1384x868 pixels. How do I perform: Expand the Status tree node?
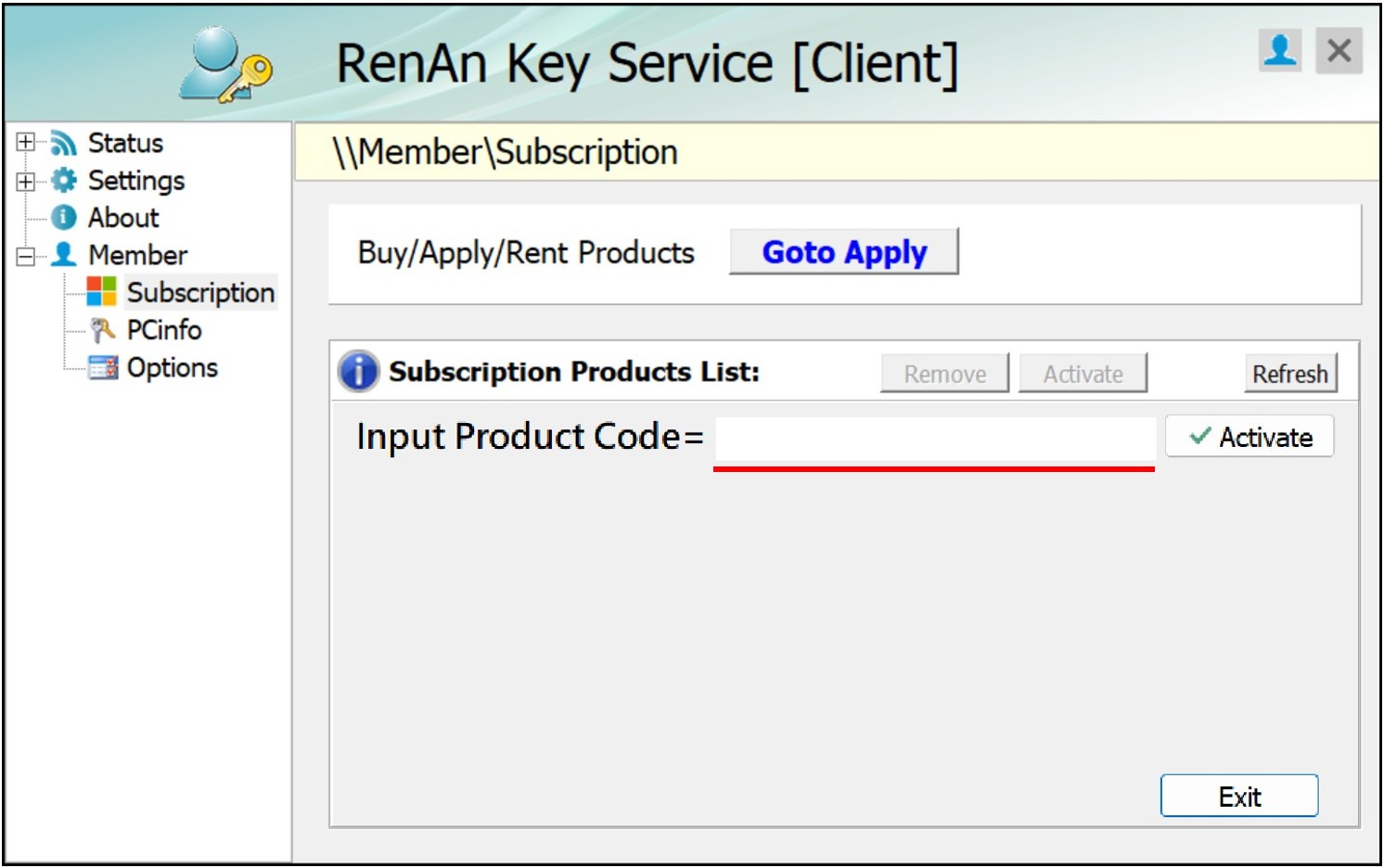pos(26,143)
